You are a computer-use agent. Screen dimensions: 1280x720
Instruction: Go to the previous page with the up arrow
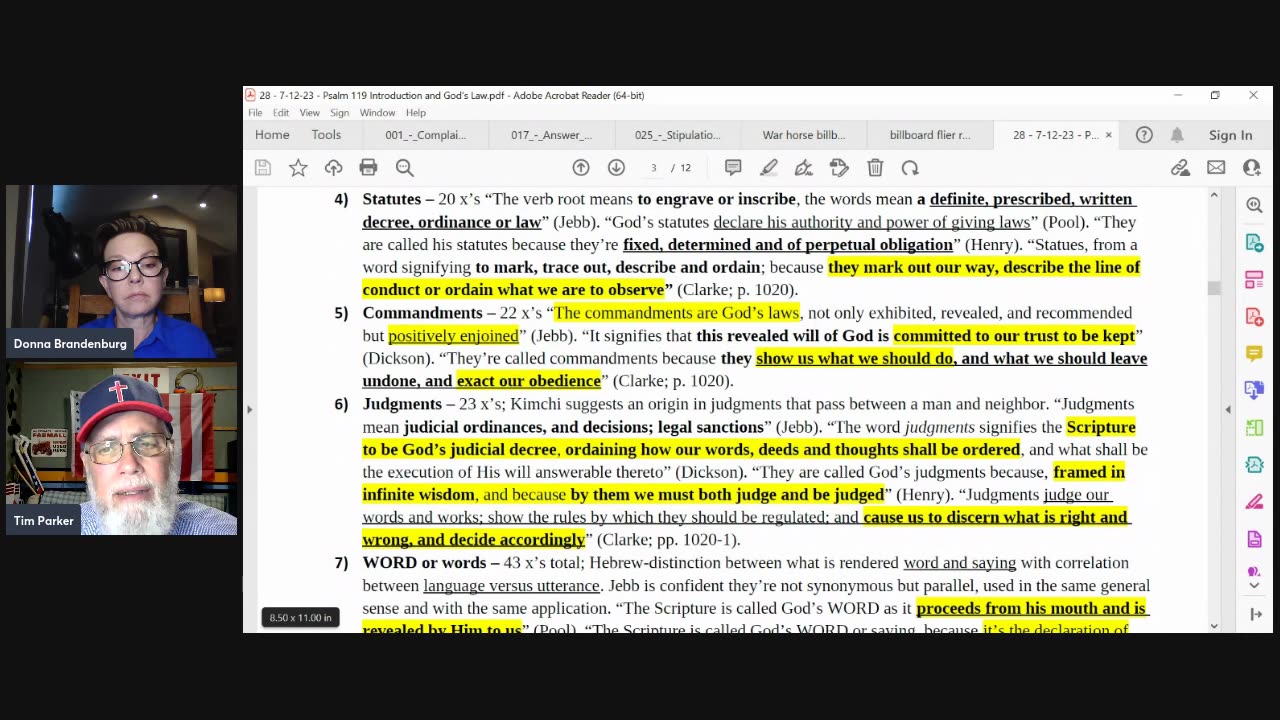coord(581,168)
